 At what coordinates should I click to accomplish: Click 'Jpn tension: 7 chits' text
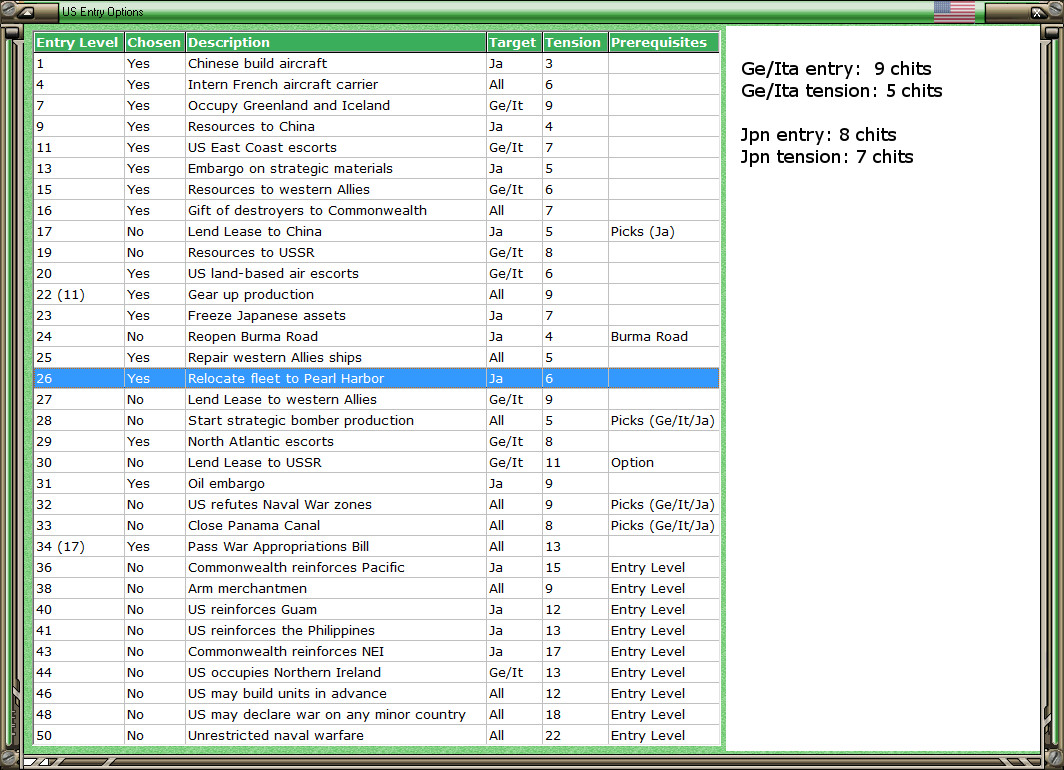[x=826, y=157]
